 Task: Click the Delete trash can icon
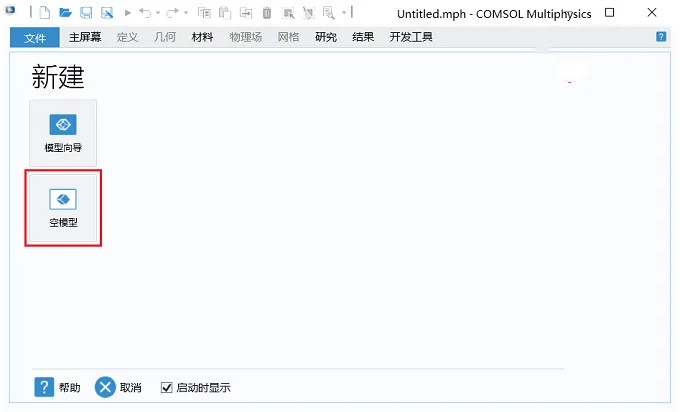267,13
